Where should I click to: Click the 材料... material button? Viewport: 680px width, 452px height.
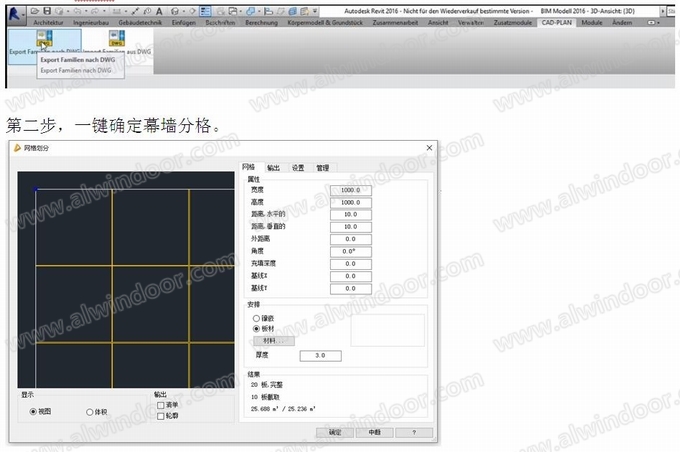[271, 340]
